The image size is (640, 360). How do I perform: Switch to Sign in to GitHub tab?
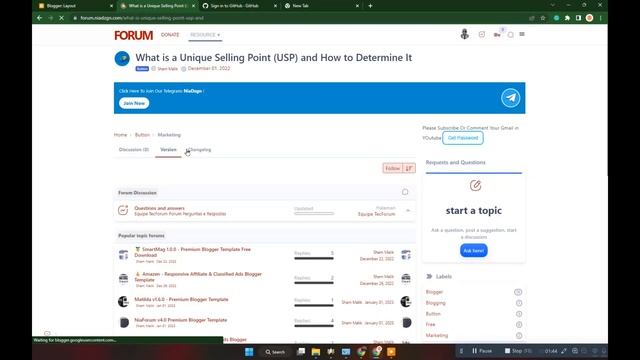click(x=239, y=6)
